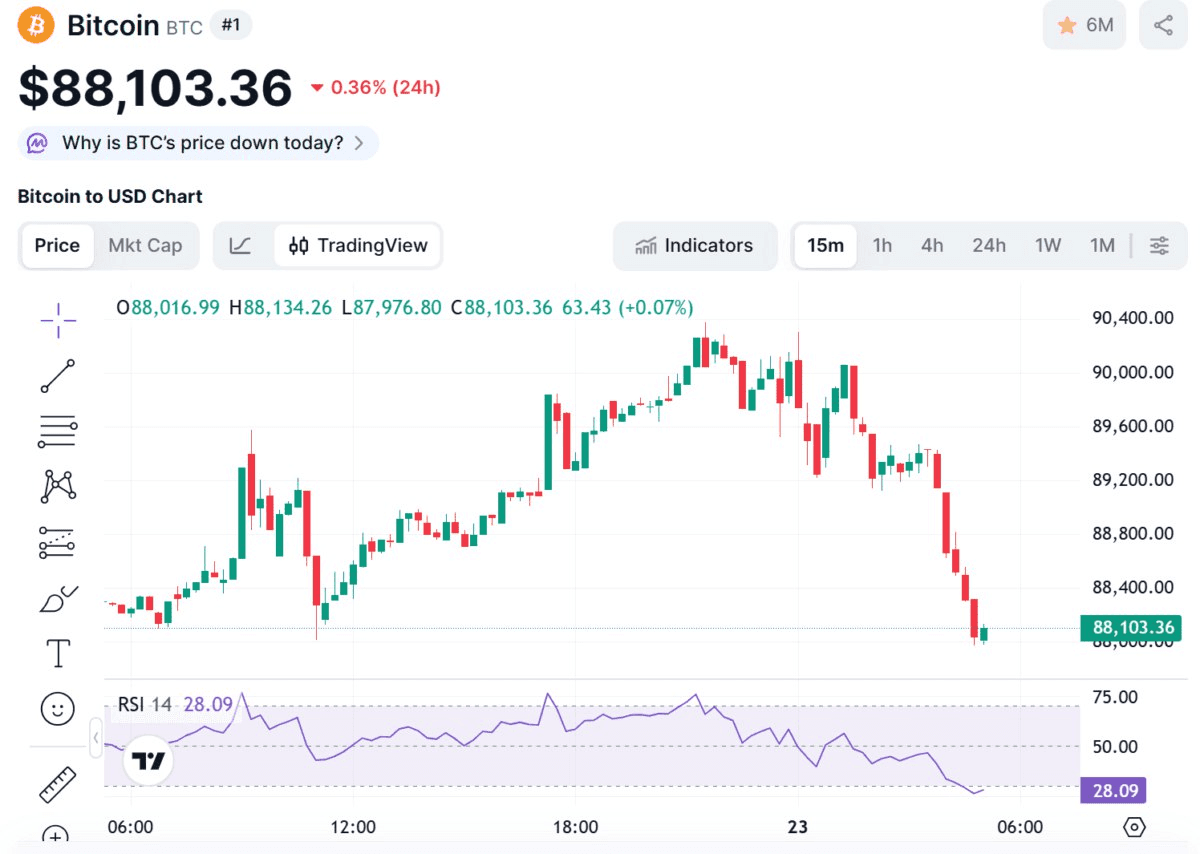Select the ruler measure tool

[58, 785]
